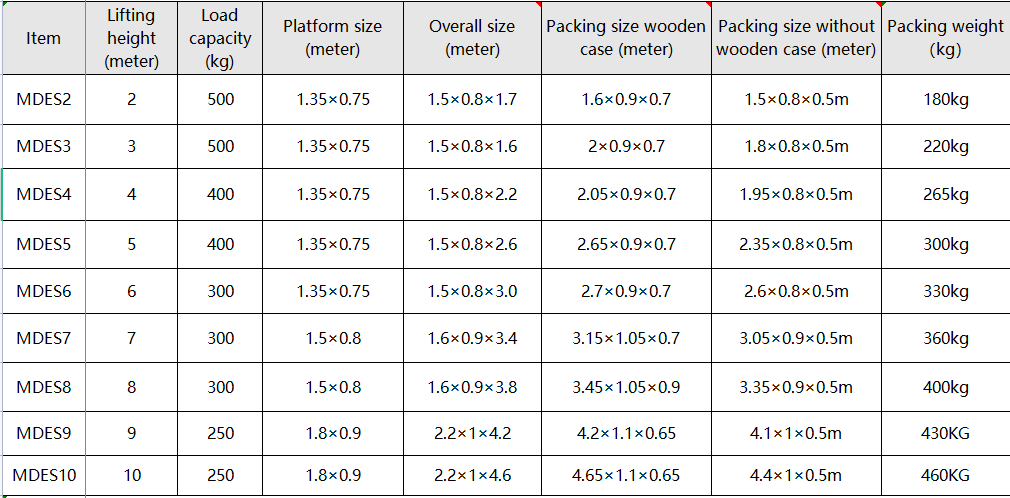This screenshot has width=1010, height=498.
Task: Select the 460KG packing weight cell
Action: pos(945,475)
